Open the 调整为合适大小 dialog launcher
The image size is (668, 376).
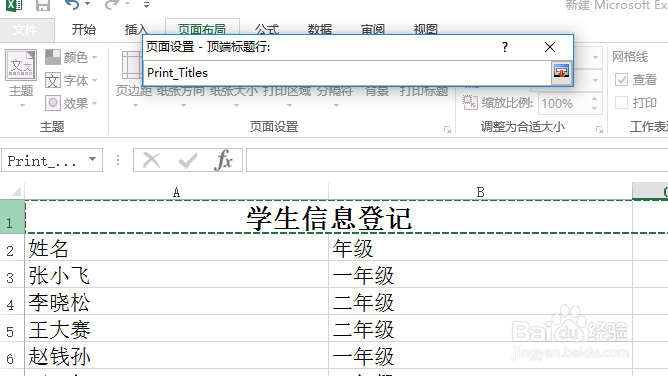pyautogui.click(x=599, y=129)
